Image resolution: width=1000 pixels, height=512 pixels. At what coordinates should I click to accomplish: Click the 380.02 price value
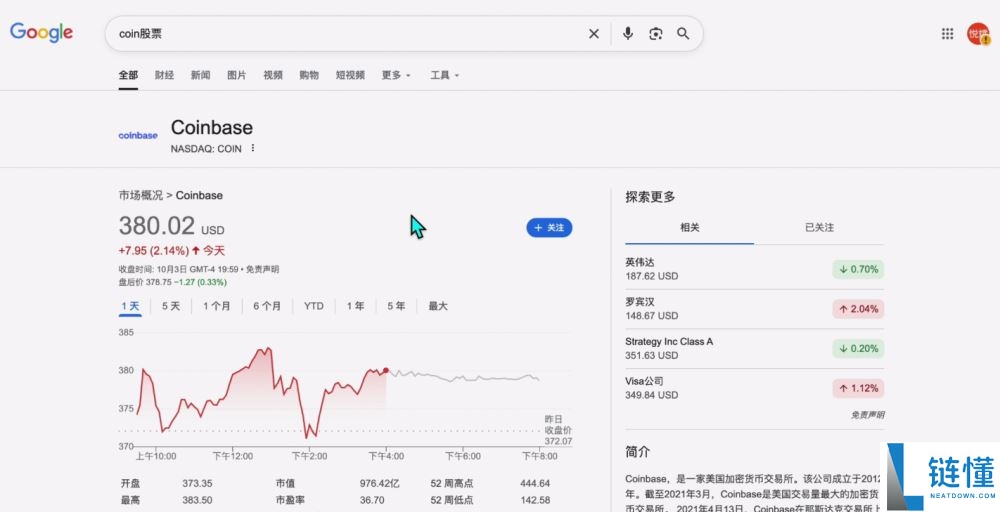coord(157,226)
